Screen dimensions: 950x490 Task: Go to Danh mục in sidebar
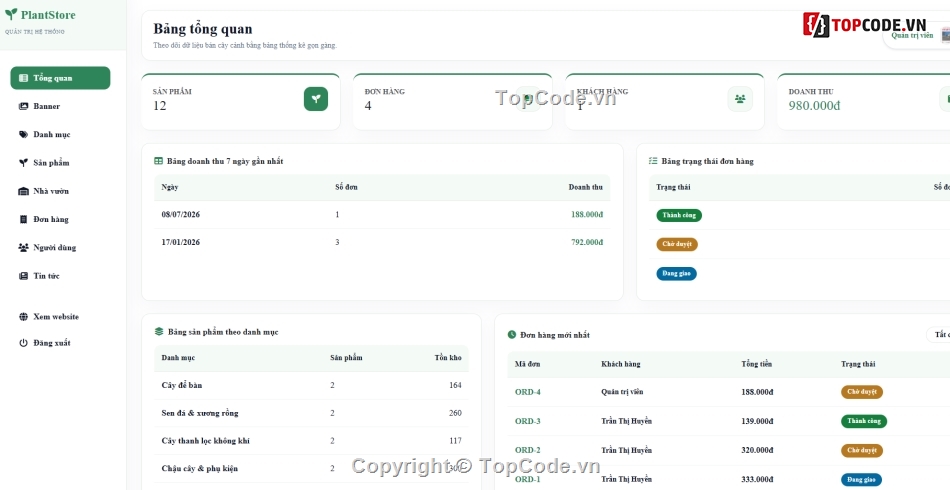click(60, 134)
